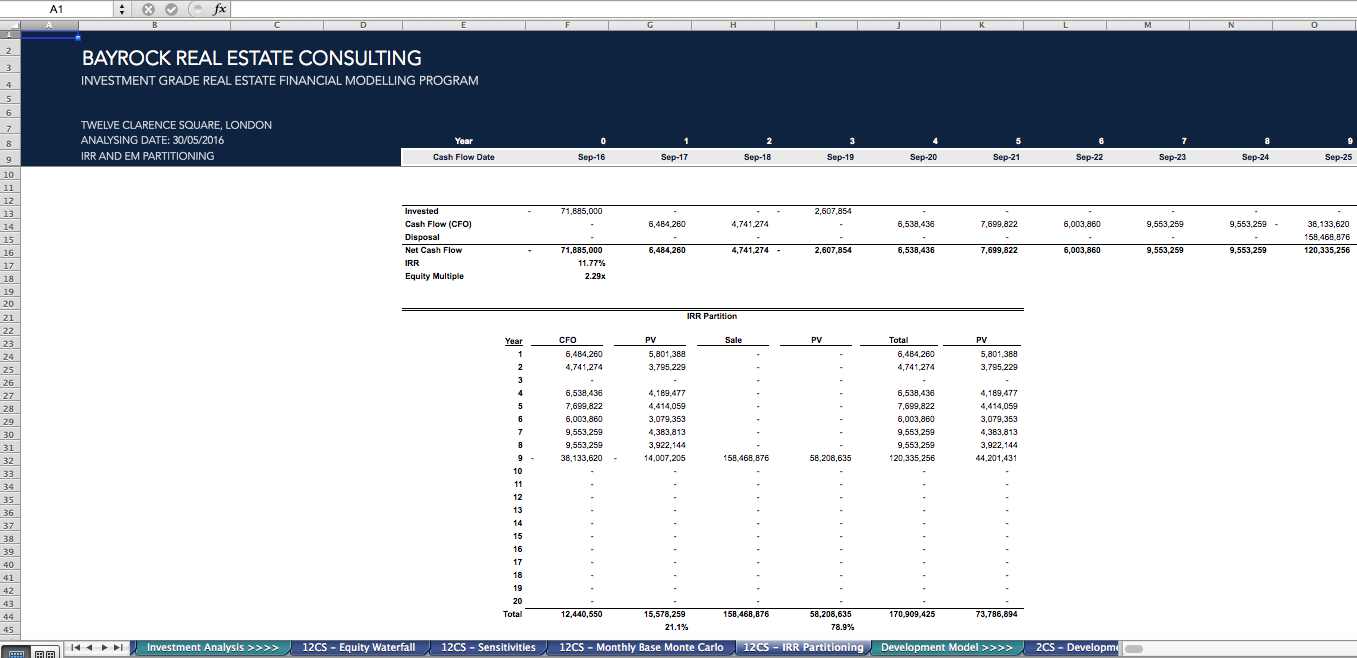This screenshot has width=1357, height=658.
Task: Click the total PV value 73,786,894
Action: (995, 614)
